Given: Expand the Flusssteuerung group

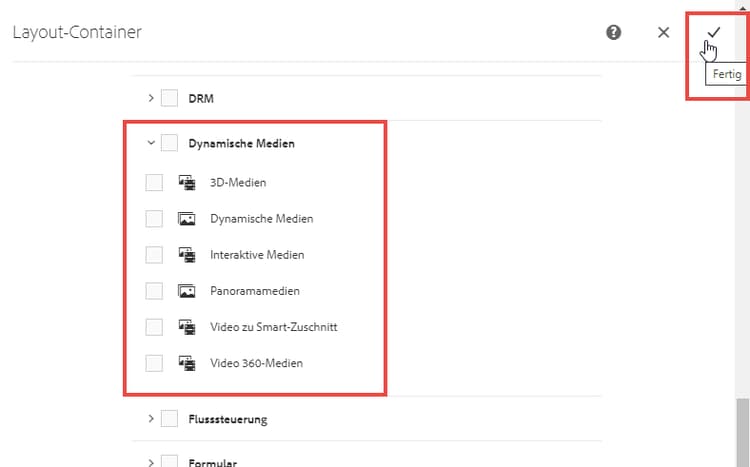Looking at the screenshot, I should [151, 419].
